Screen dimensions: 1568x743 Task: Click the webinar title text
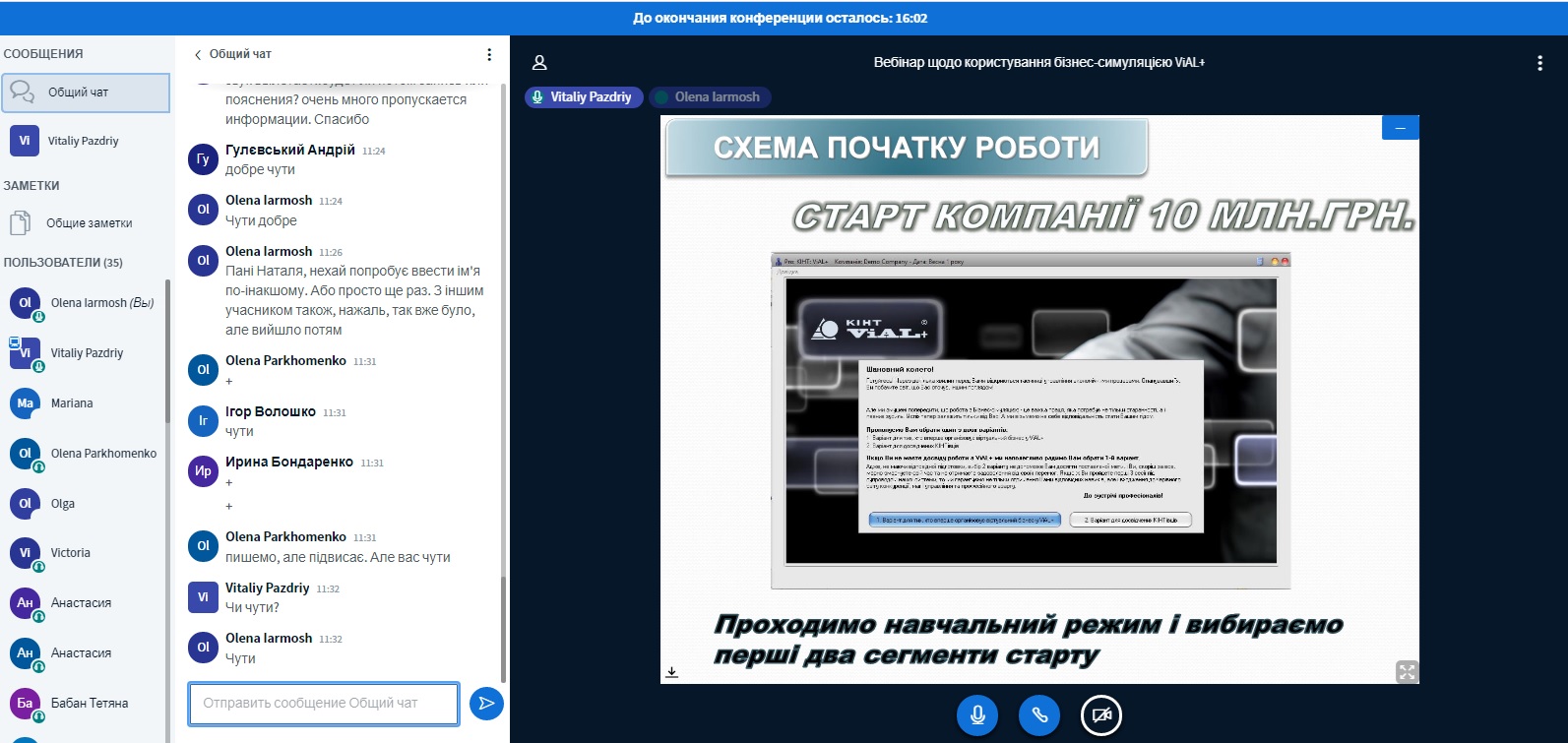coord(1039,62)
